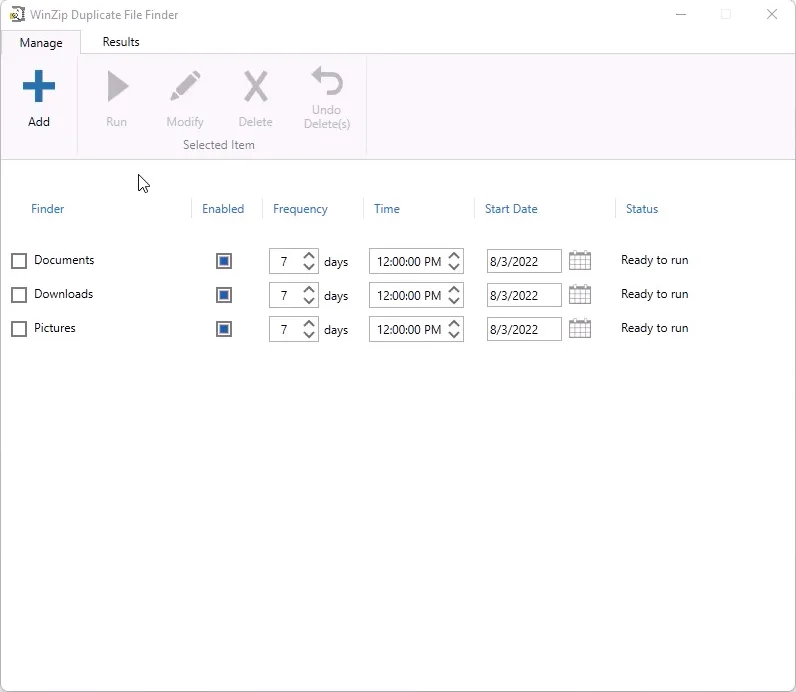Click Documents start date 8/3/2022 field
This screenshot has height=692, width=796.
pos(524,261)
